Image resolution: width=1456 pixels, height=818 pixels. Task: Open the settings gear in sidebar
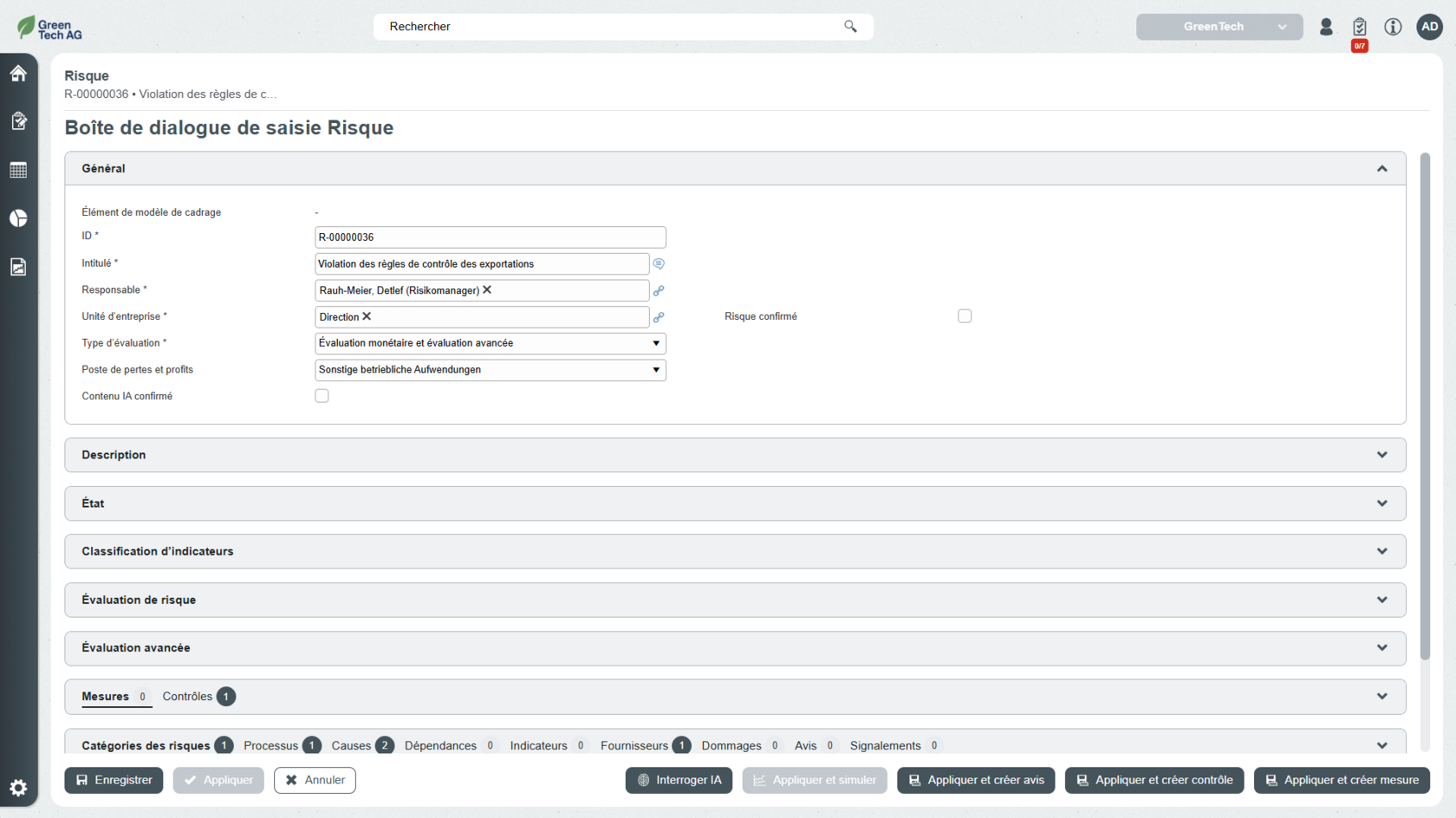18,788
